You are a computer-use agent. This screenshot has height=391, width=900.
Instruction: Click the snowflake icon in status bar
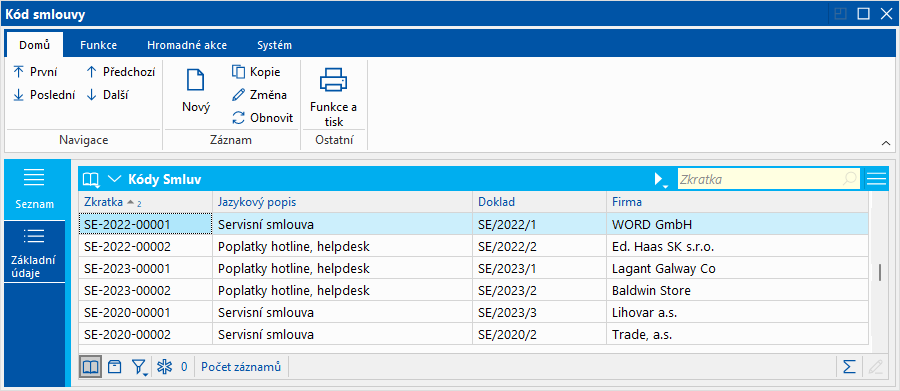point(165,367)
